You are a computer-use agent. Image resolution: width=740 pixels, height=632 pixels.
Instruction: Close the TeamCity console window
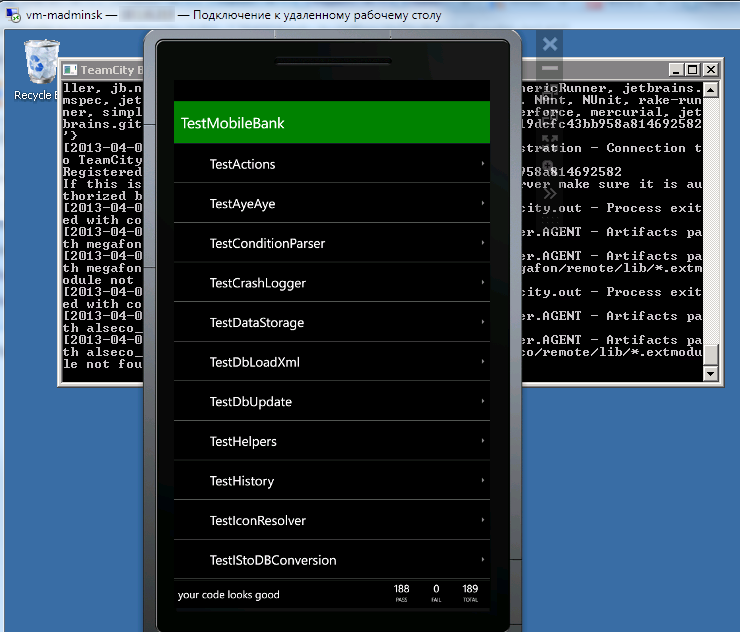pyautogui.click(x=711, y=70)
